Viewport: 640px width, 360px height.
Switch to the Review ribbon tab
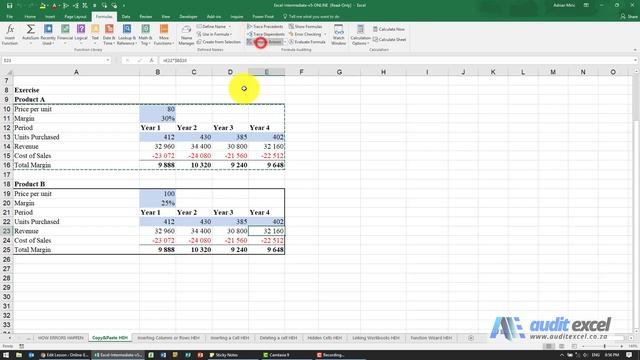pos(146,17)
